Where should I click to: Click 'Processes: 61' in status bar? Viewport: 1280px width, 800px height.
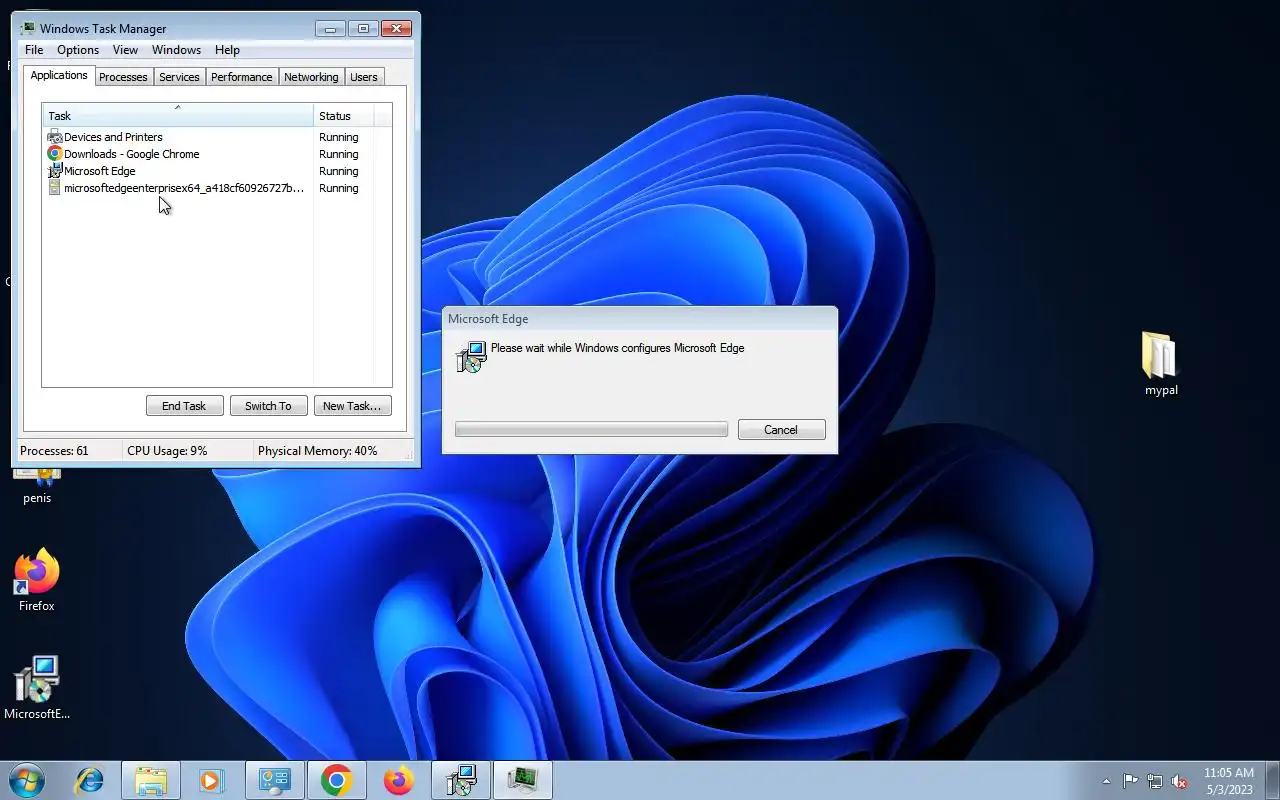(x=54, y=451)
